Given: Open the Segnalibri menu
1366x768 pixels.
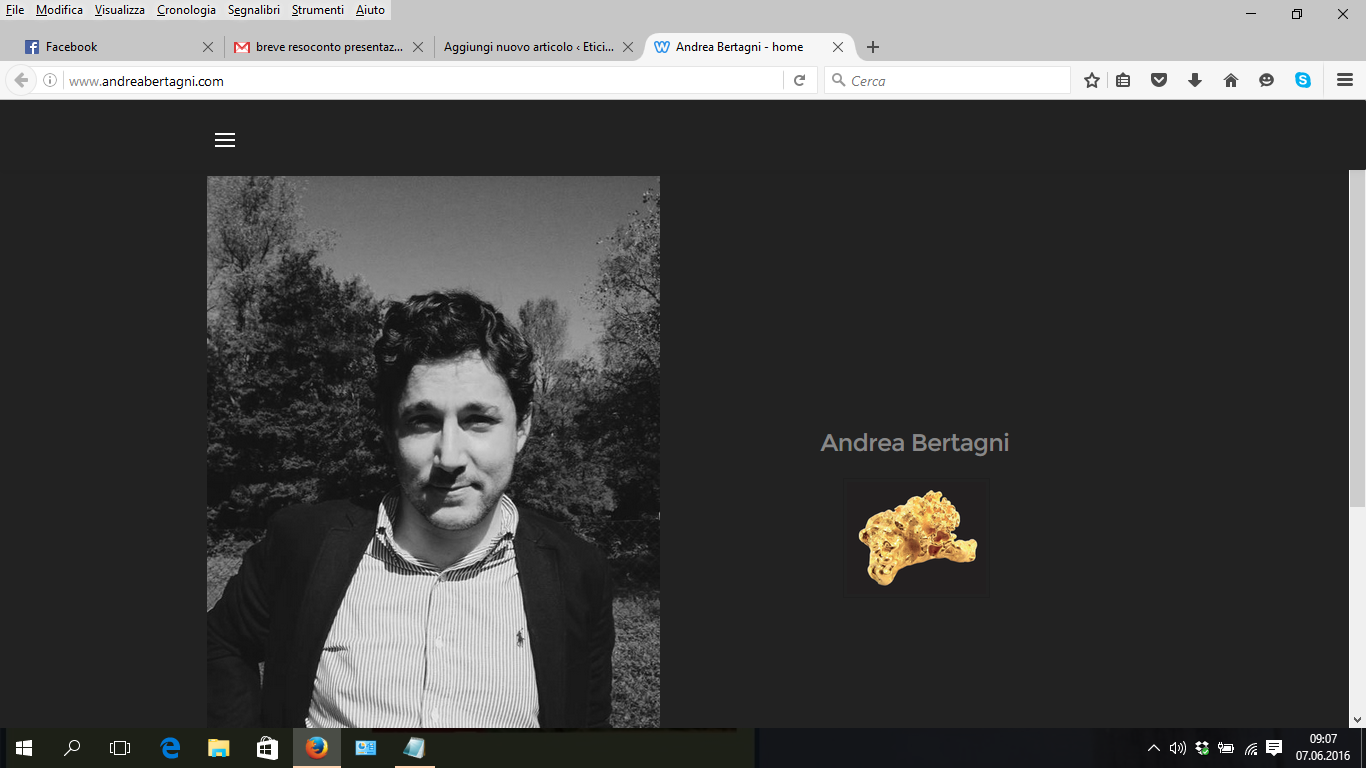Looking at the screenshot, I should (x=254, y=10).
